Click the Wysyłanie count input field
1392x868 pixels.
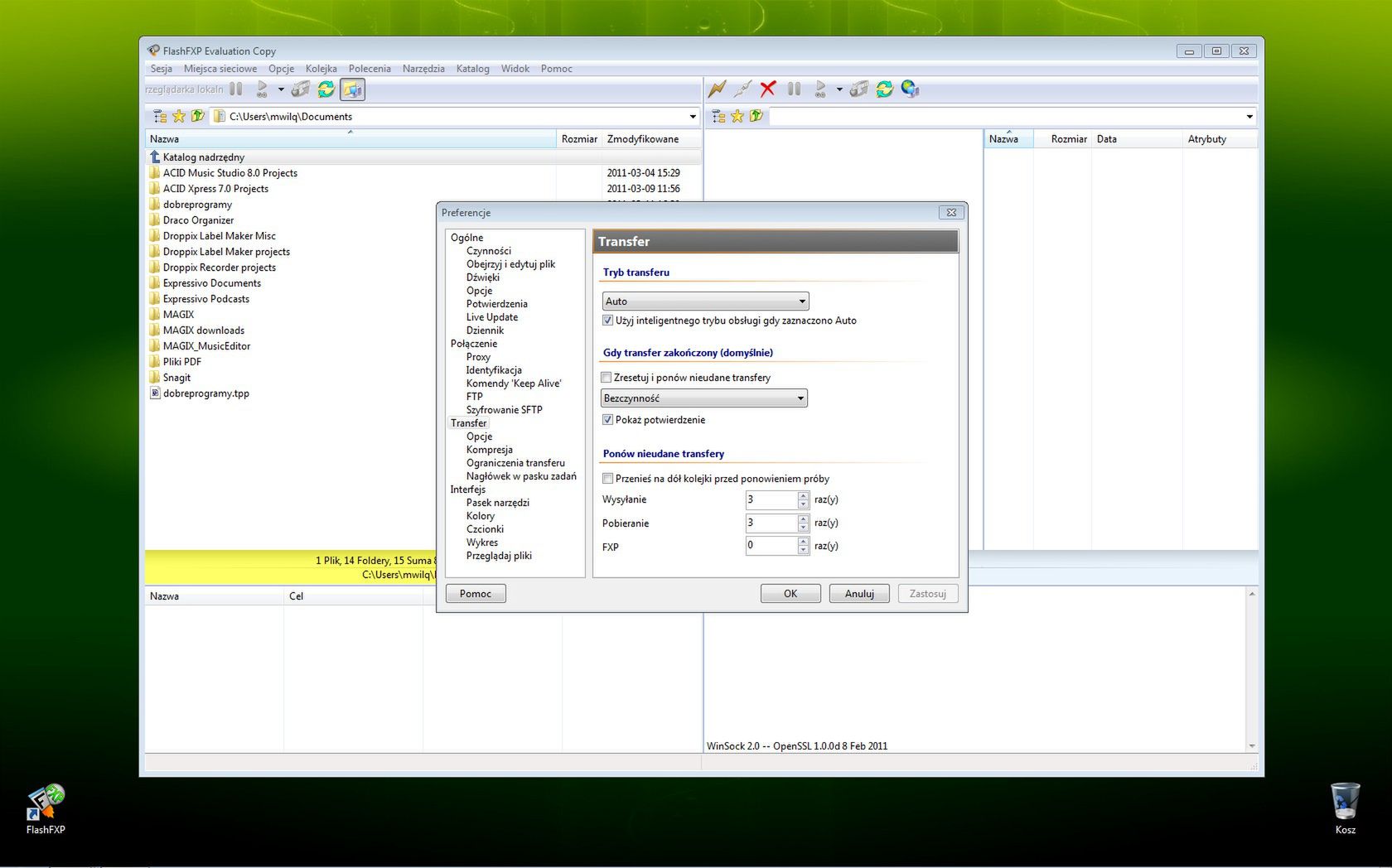pyautogui.click(x=771, y=499)
